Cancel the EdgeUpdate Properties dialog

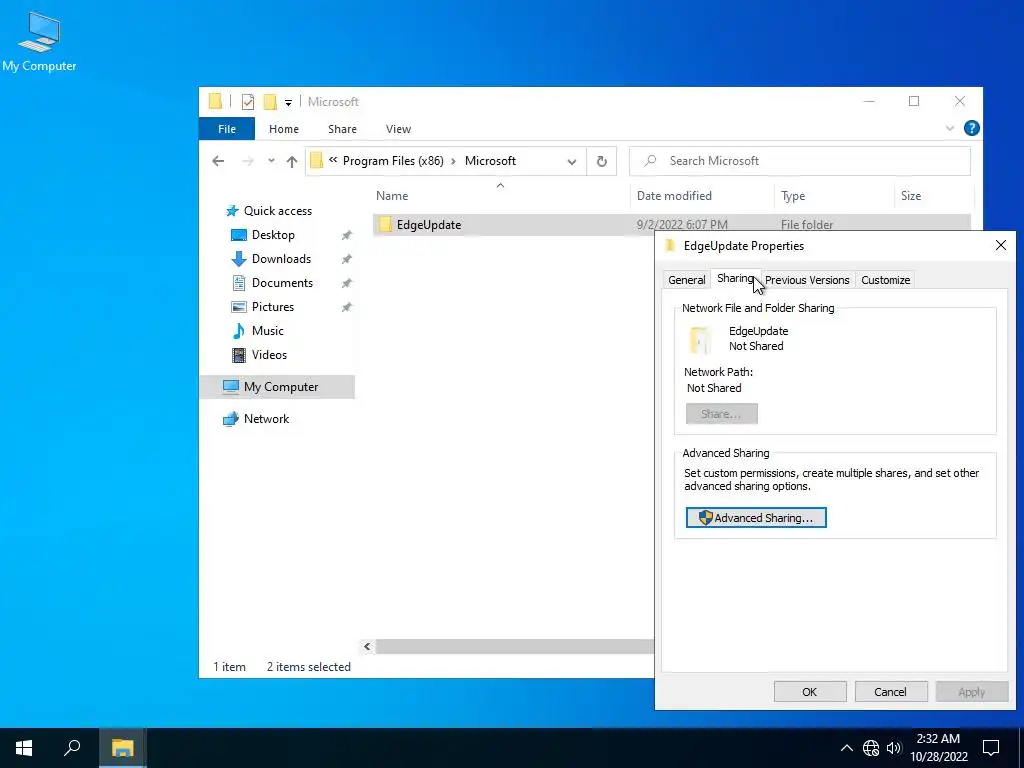tap(891, 692)
